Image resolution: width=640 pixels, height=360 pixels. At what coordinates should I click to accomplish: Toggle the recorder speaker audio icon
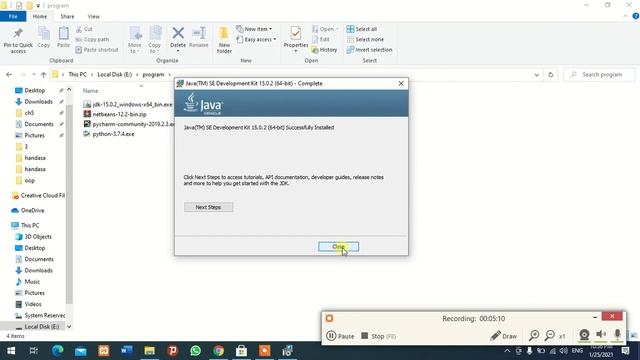[601, 335]
